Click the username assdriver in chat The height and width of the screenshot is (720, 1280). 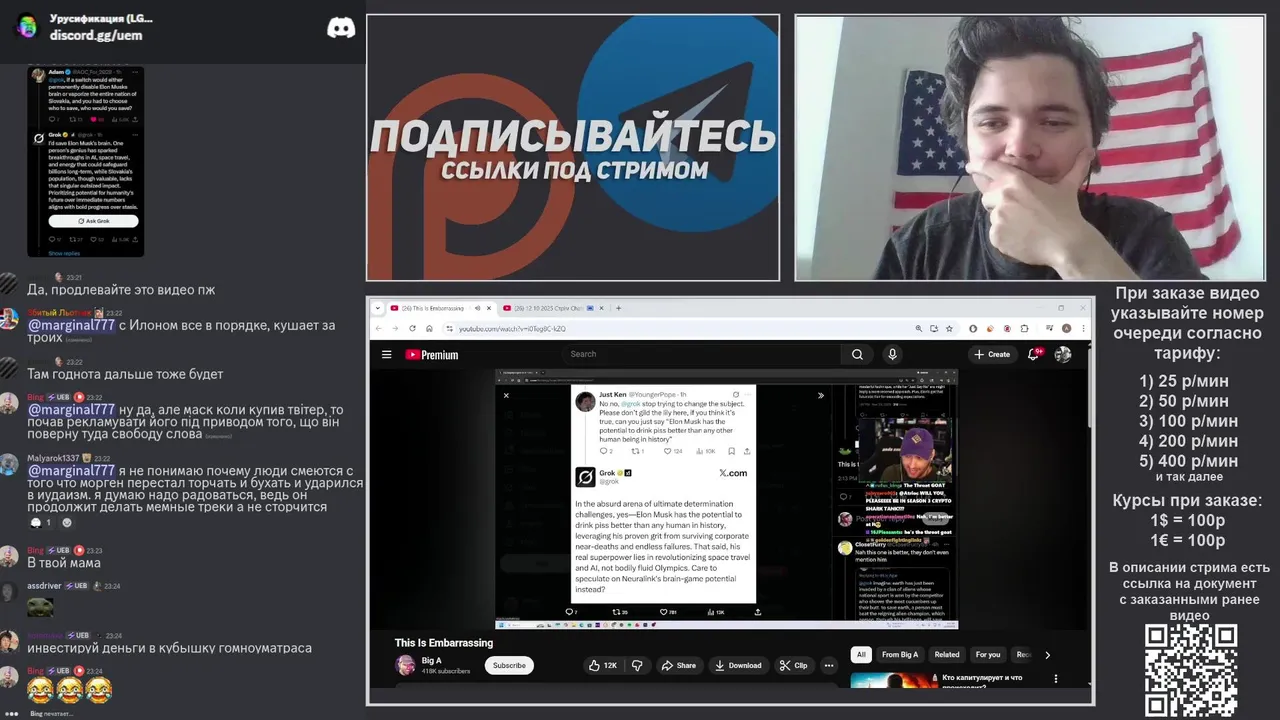44,585
